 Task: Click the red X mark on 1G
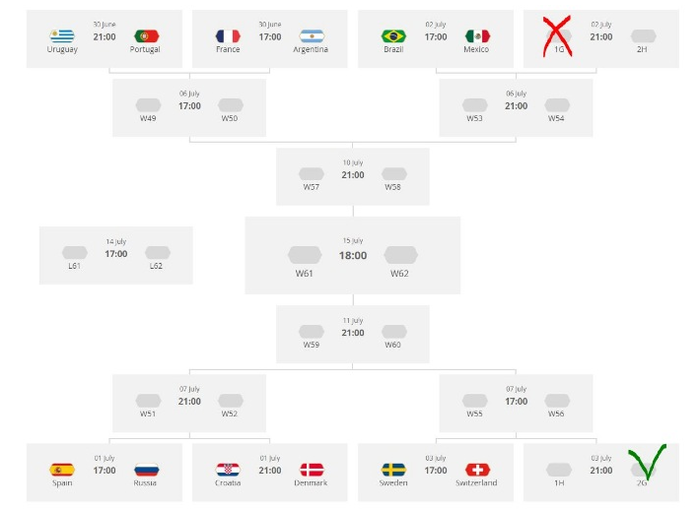(558, 36)
